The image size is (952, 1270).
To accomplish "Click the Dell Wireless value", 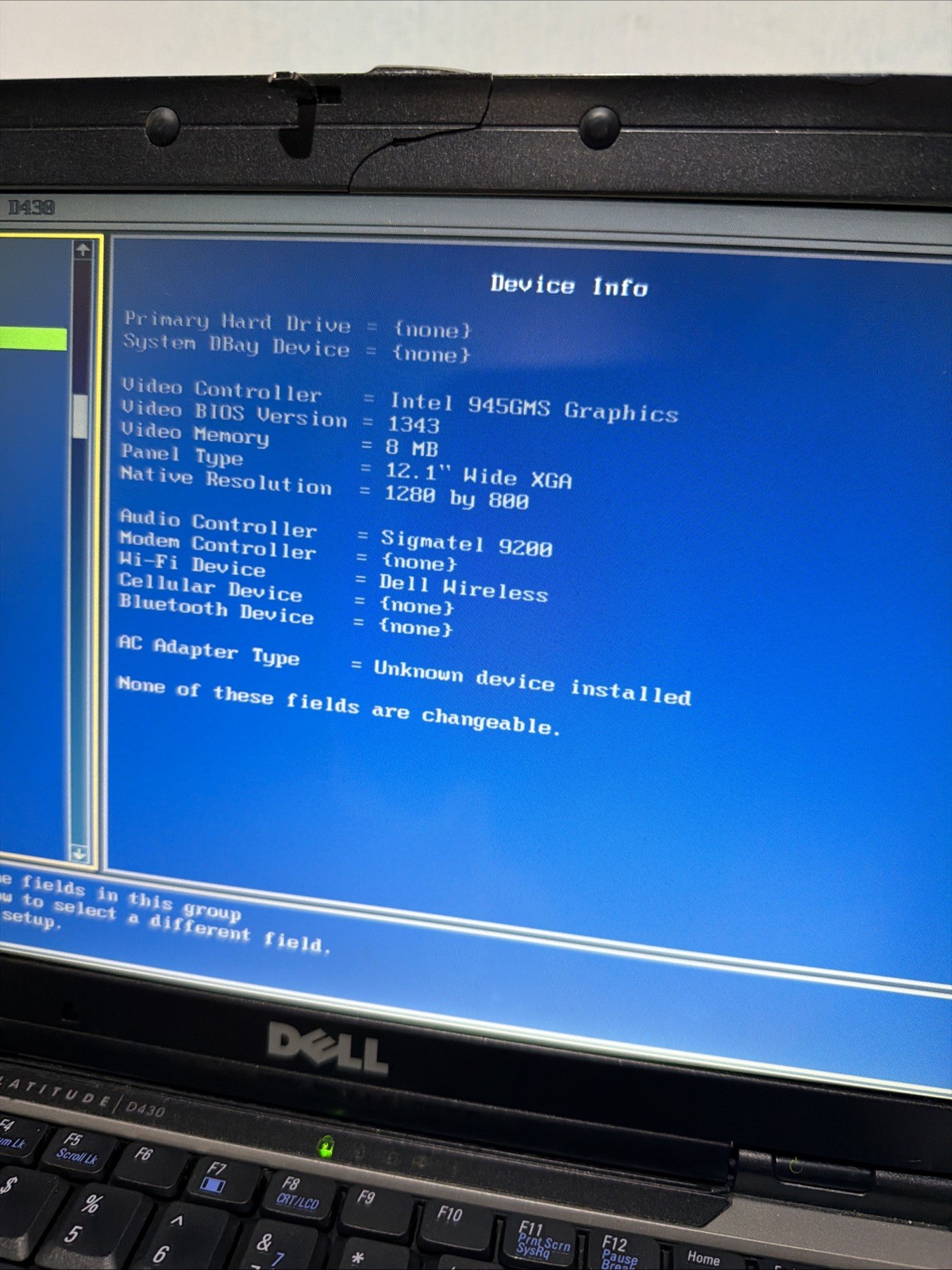I will pos(464,587).
